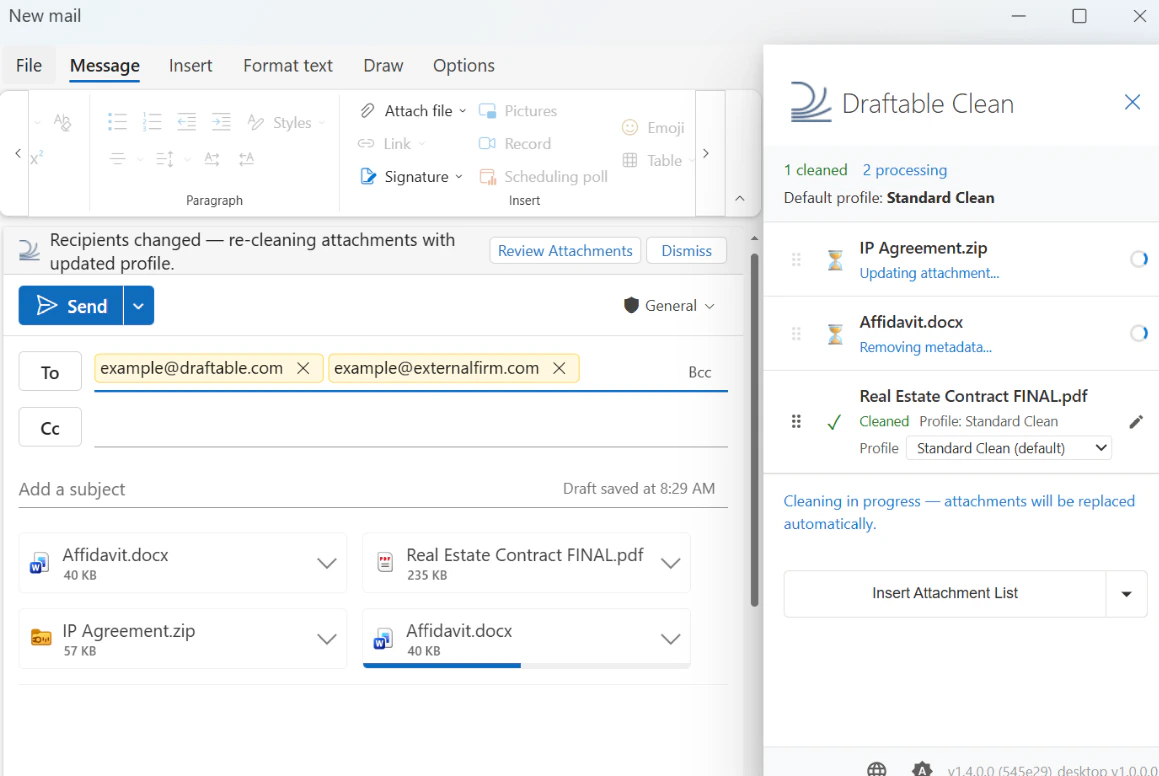
Task: Click the superscript x² icon
Action: tap(37, 158)
